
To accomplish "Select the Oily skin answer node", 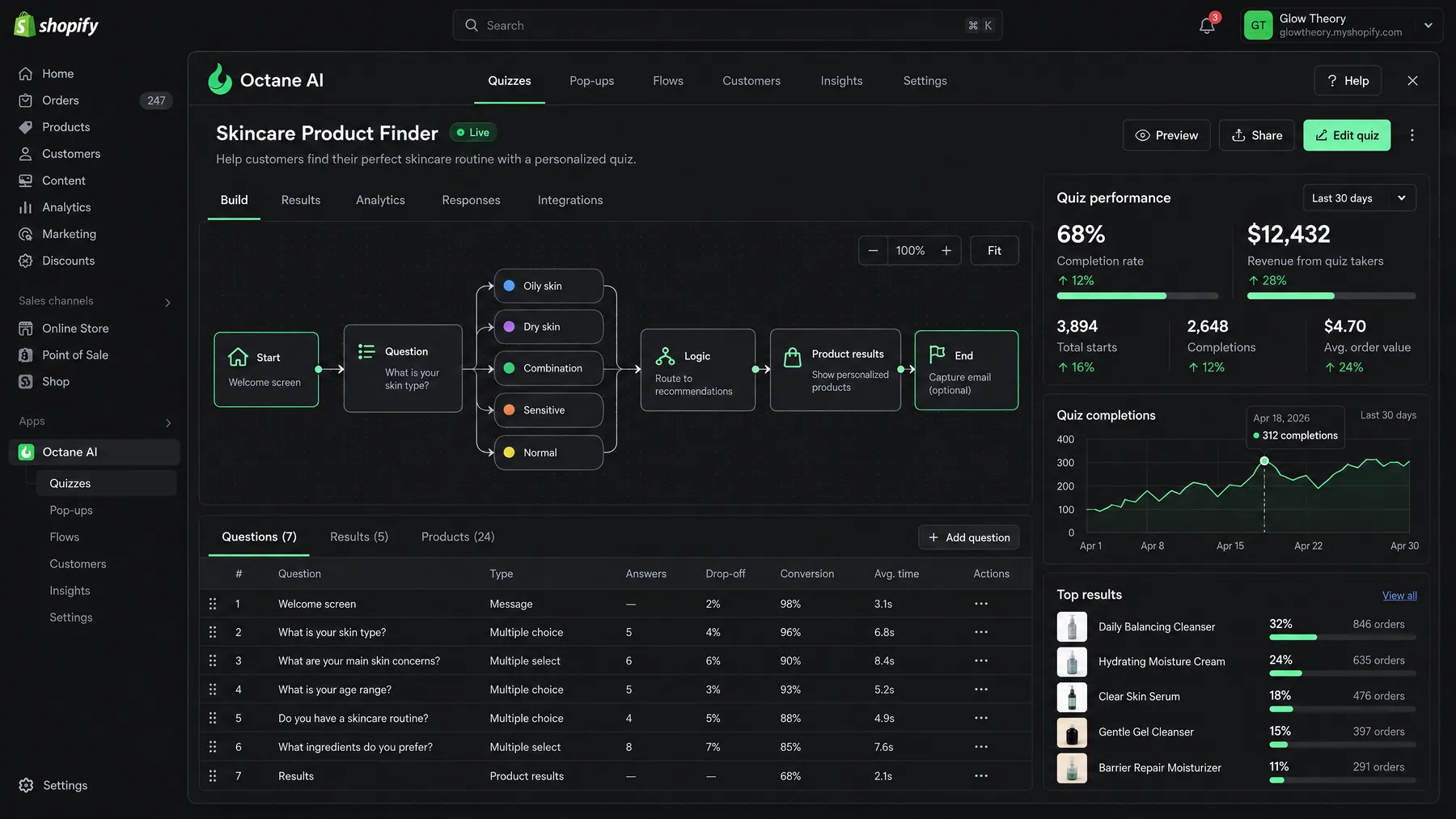I will click(x=548, y=286).
